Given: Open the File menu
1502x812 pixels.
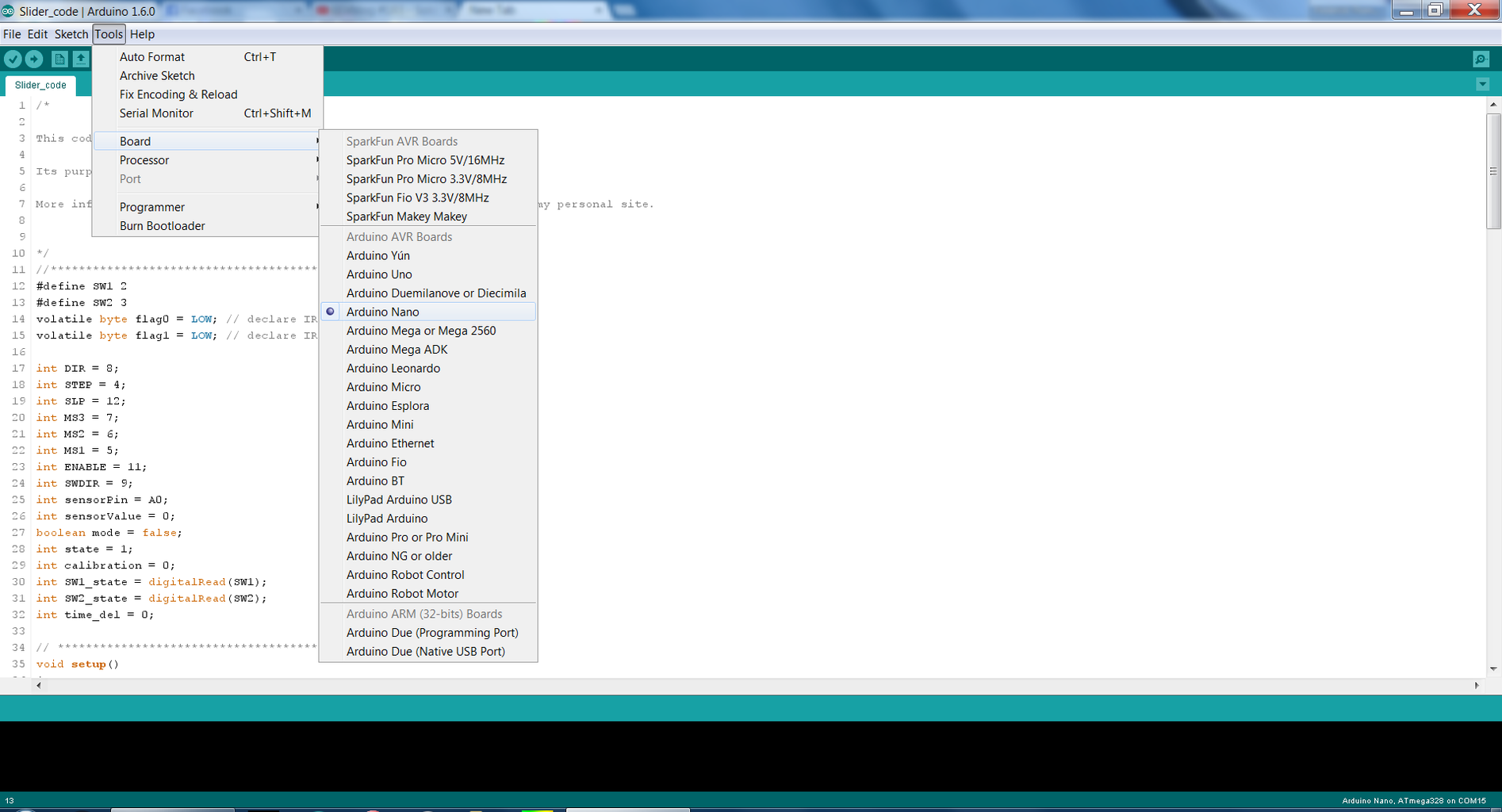Looking at the screenshot, I should coord(12,34).
